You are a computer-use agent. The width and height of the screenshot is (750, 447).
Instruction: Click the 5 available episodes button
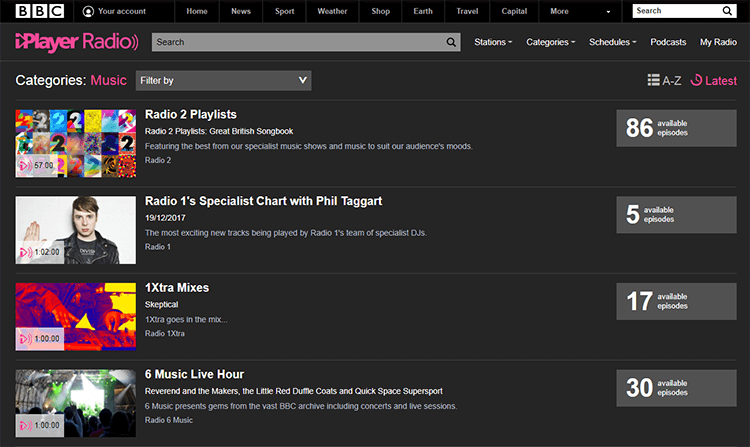[676, 215]
